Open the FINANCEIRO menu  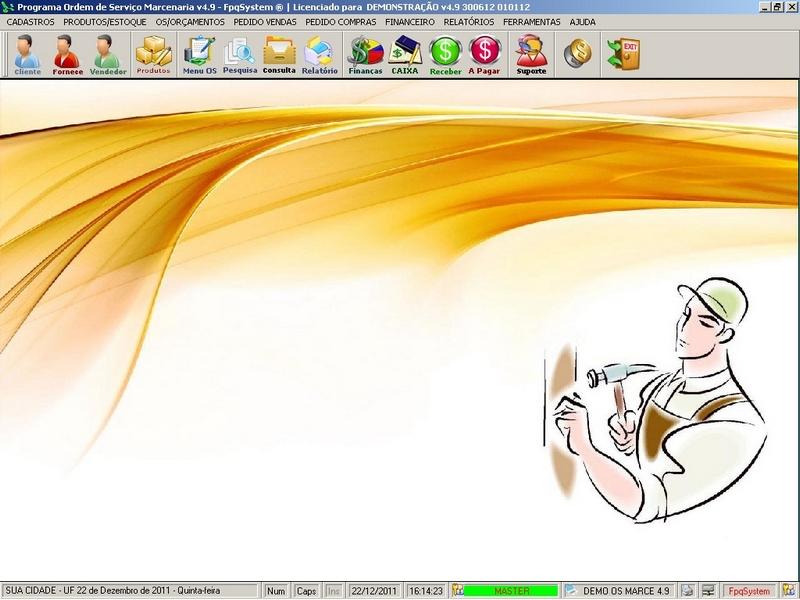click(409, 21)
